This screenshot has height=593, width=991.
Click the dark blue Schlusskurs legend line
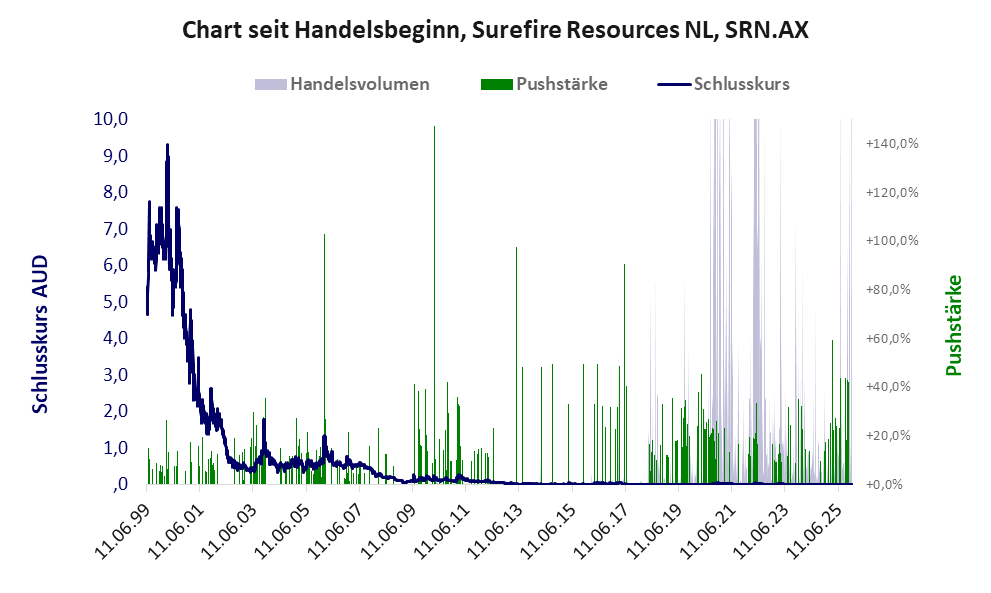(674, 84)
